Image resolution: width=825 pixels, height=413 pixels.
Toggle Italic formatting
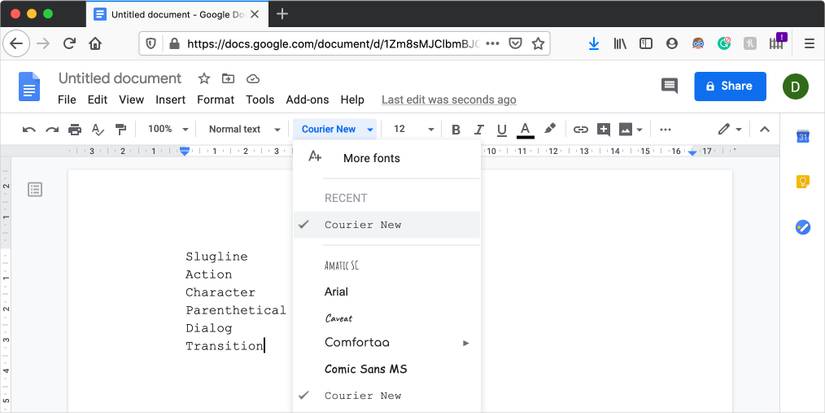click(479, 129)
